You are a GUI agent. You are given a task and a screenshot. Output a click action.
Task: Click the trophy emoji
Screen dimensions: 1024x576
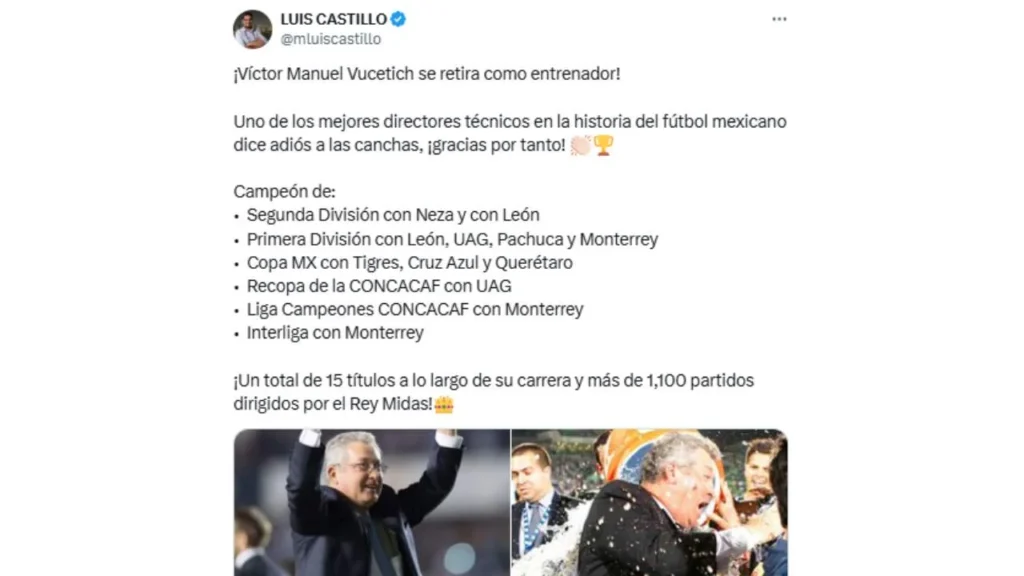point(603,145)
